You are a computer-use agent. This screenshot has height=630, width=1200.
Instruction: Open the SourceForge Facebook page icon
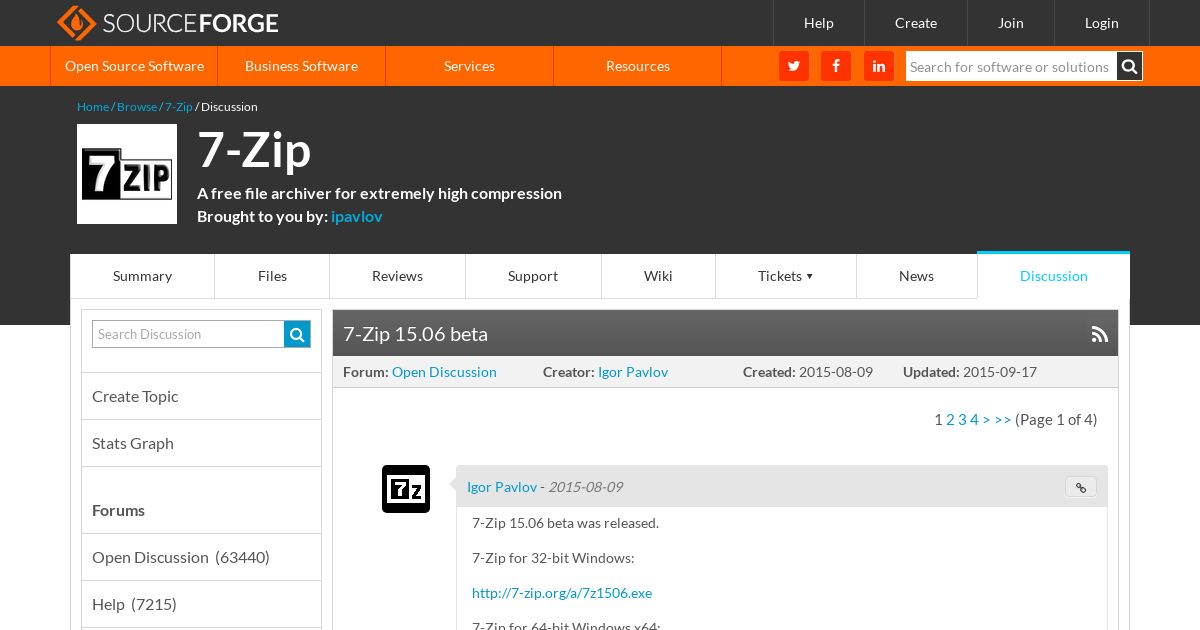point(836,66)
